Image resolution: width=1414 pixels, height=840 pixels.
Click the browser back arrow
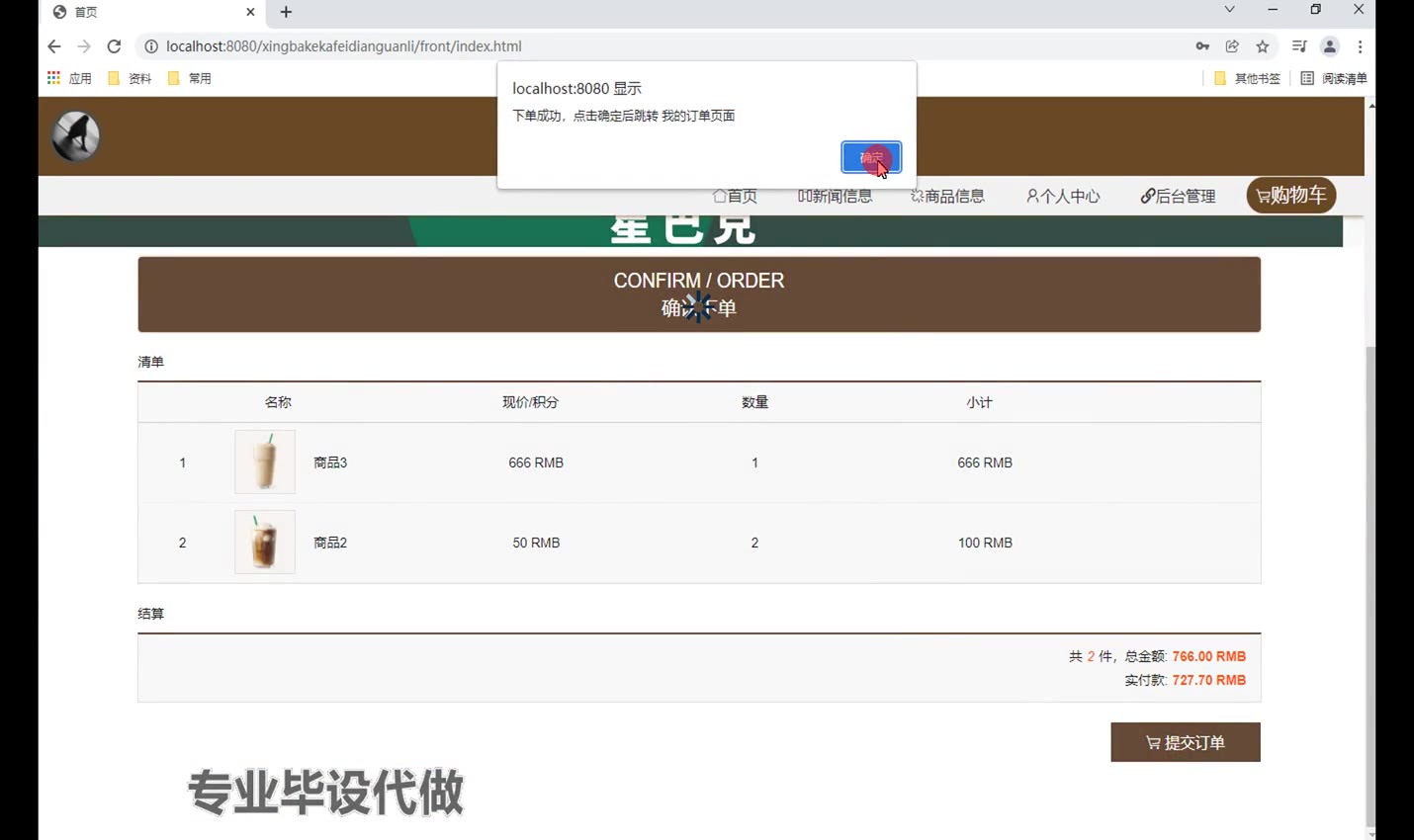[54, 46]
